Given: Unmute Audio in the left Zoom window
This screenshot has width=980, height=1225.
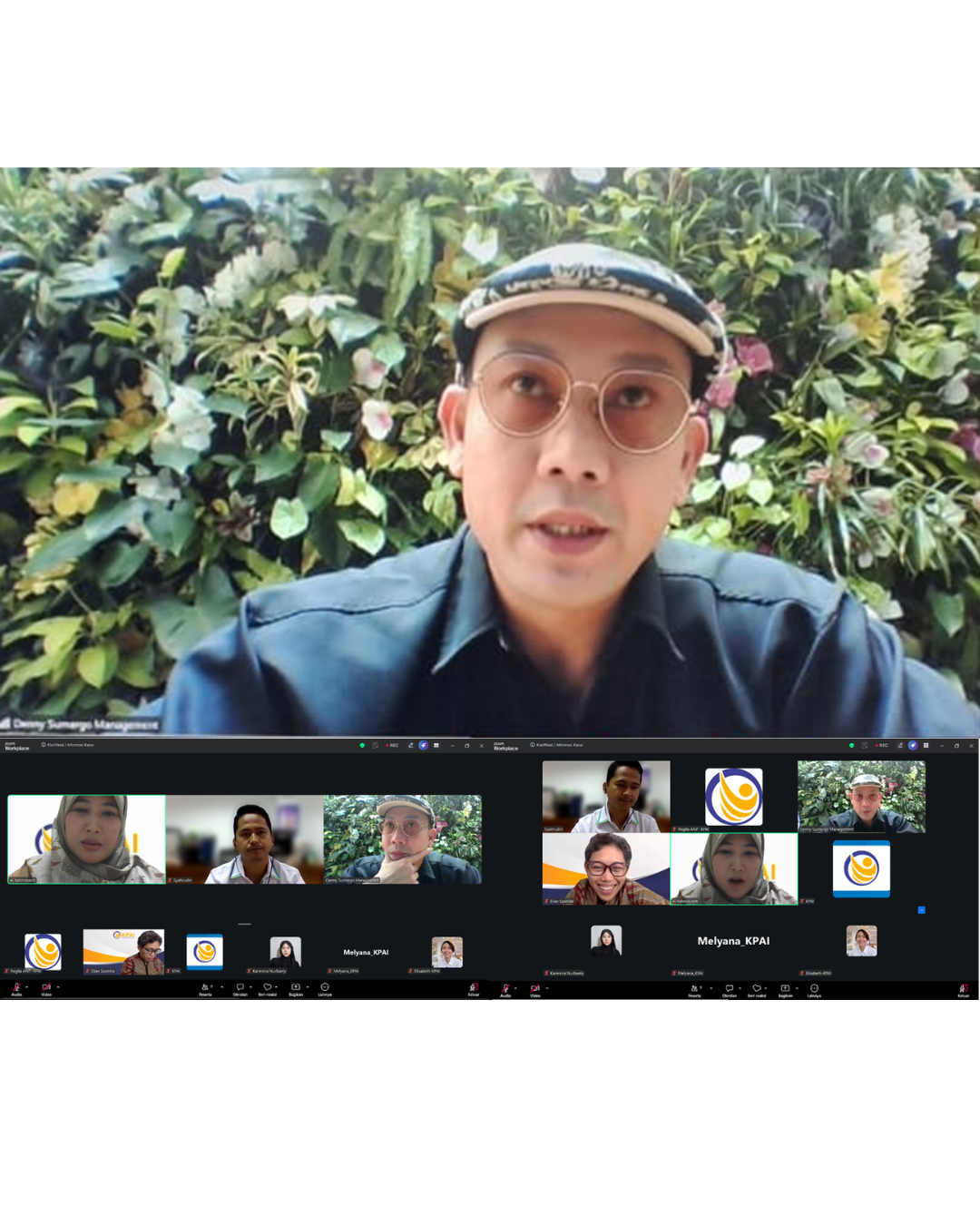Looking at the screenshot, I should click(16, 987).
